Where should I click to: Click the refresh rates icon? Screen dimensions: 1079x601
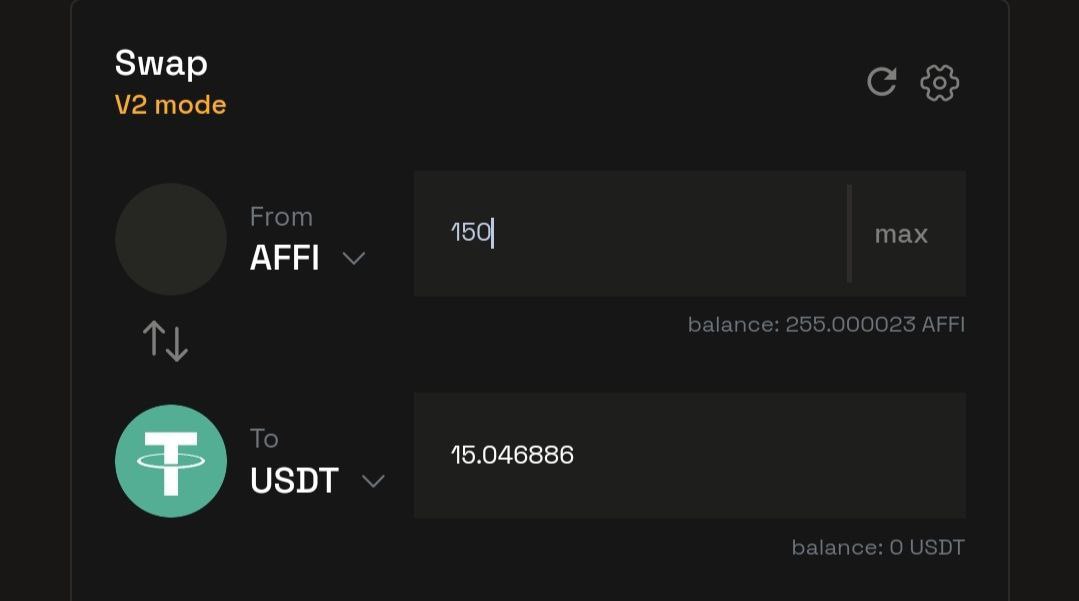[881, 82]
